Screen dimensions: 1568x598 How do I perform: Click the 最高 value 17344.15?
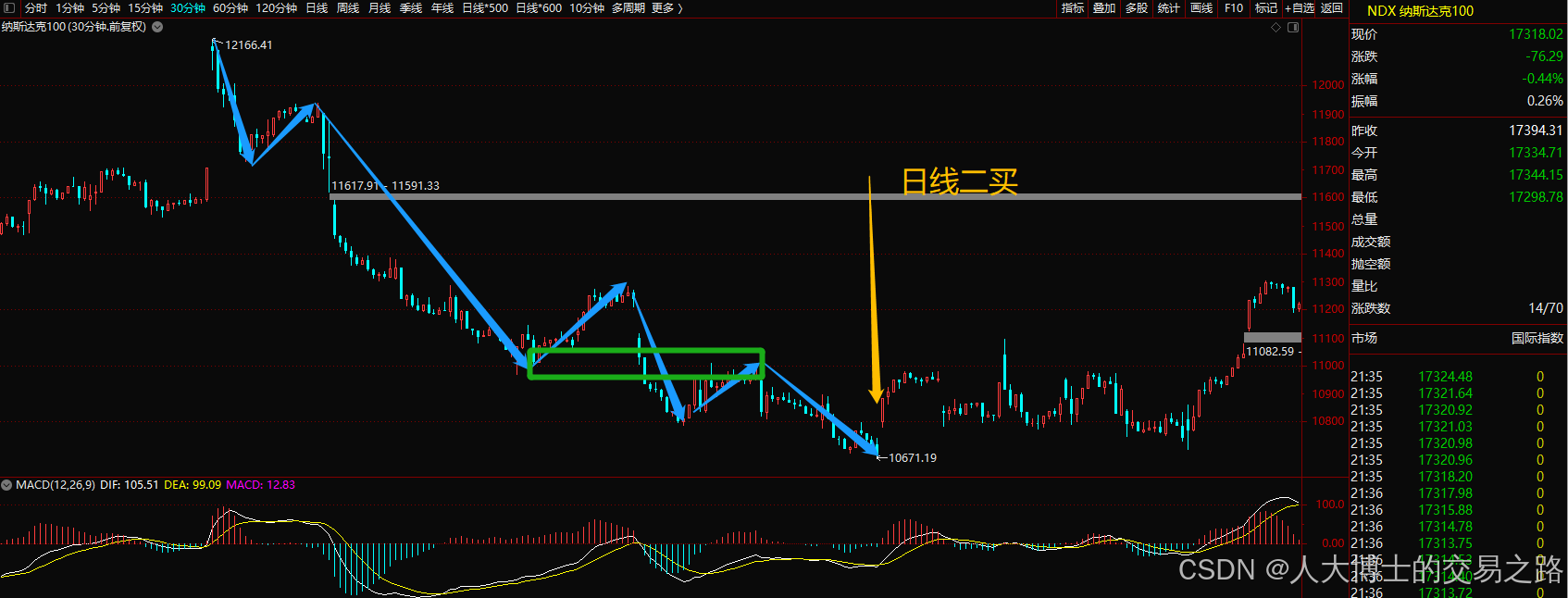coord(1536,175)
